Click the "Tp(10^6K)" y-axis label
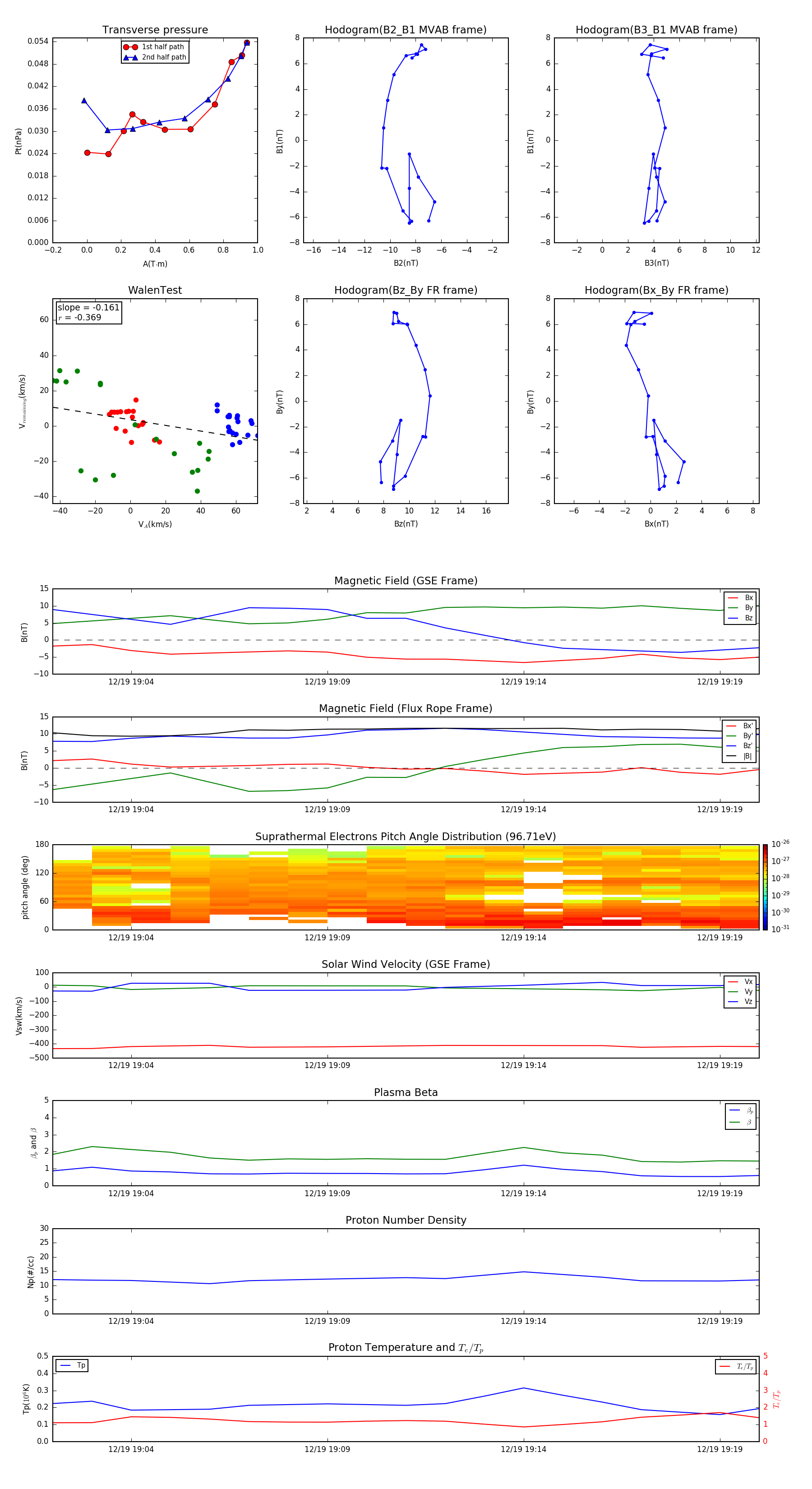This screenshot has width=812, height=1489. tap(26, 1399)
